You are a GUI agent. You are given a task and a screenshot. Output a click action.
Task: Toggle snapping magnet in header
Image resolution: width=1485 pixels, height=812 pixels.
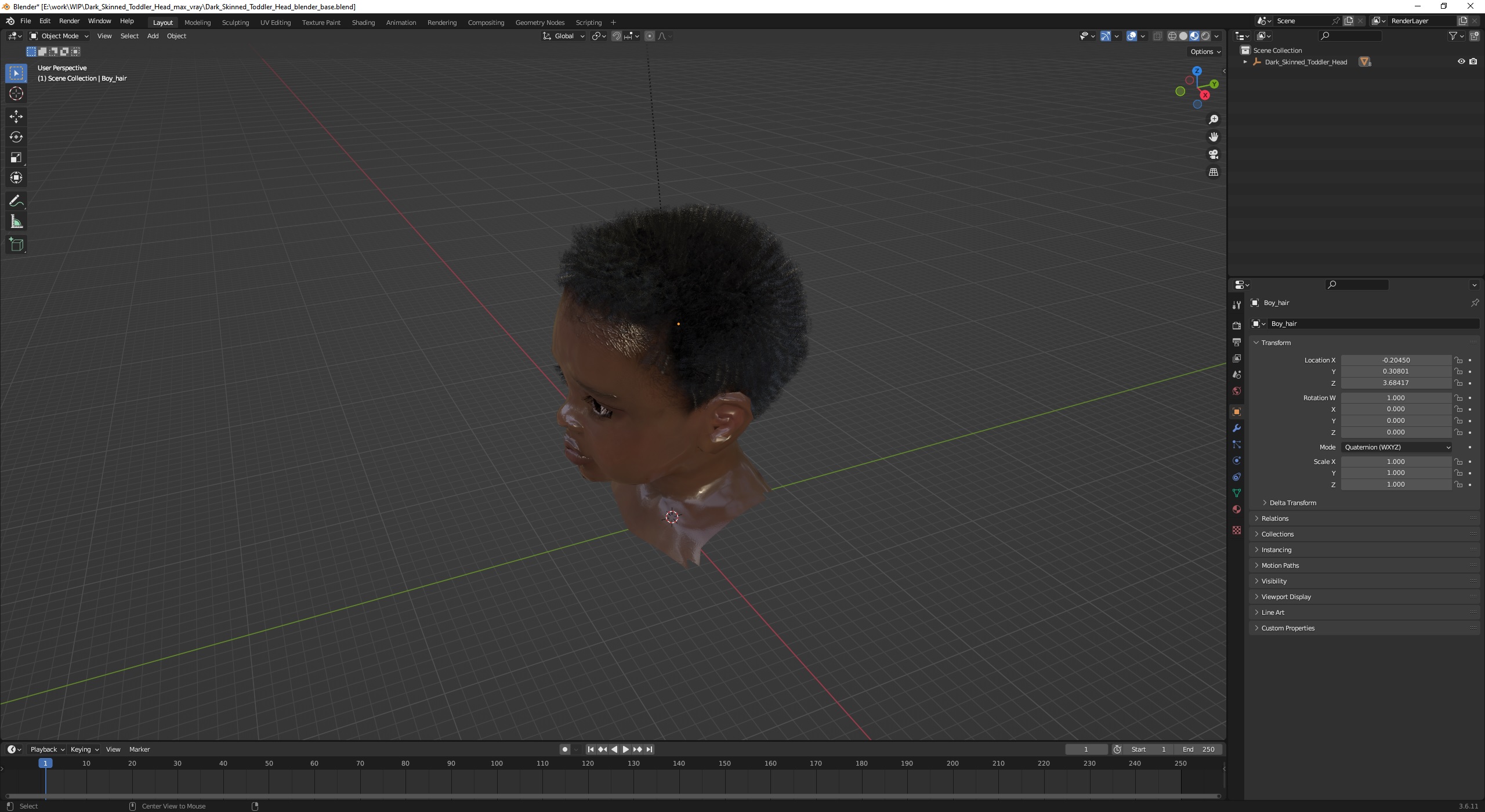616,36
